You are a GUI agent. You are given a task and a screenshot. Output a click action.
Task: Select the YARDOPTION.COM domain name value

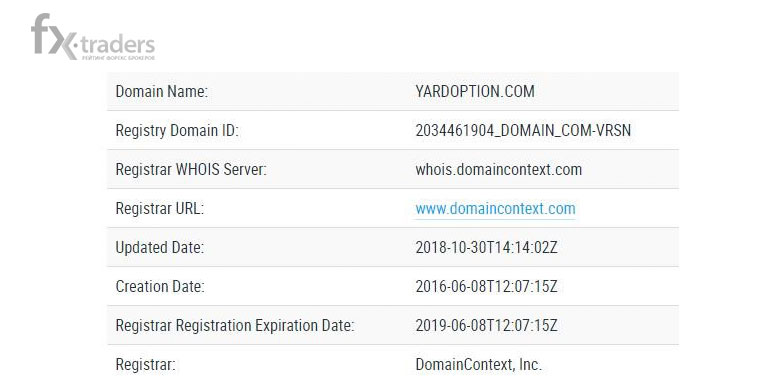click(x=475, y=92)
